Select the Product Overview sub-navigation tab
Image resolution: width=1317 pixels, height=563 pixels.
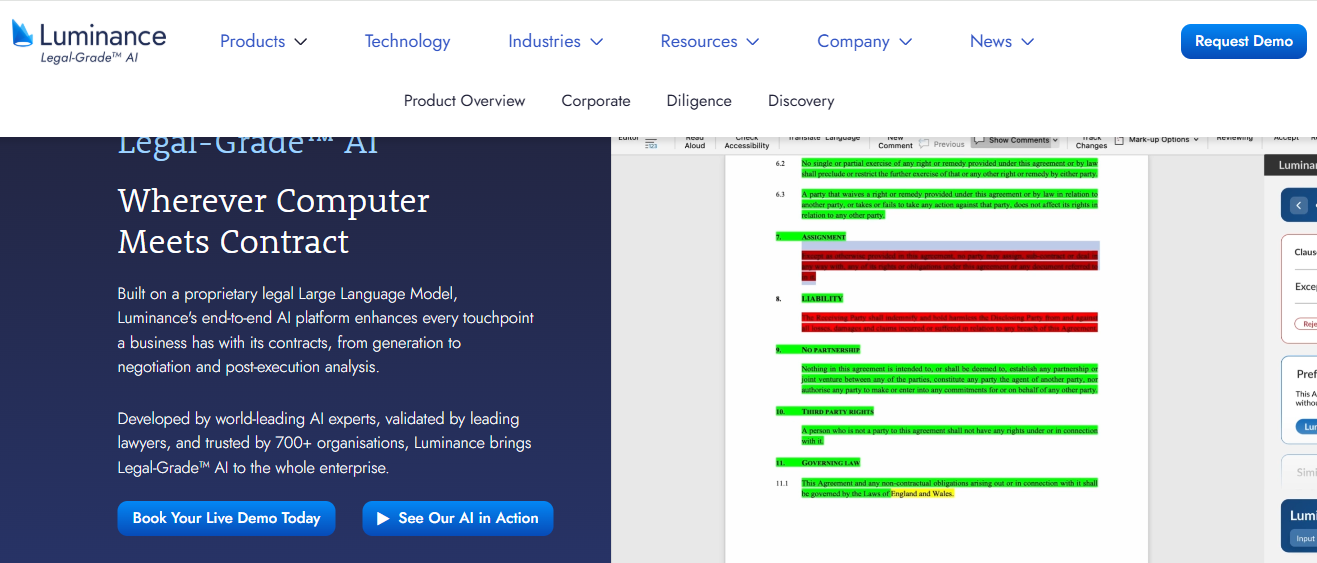[464, 101]
